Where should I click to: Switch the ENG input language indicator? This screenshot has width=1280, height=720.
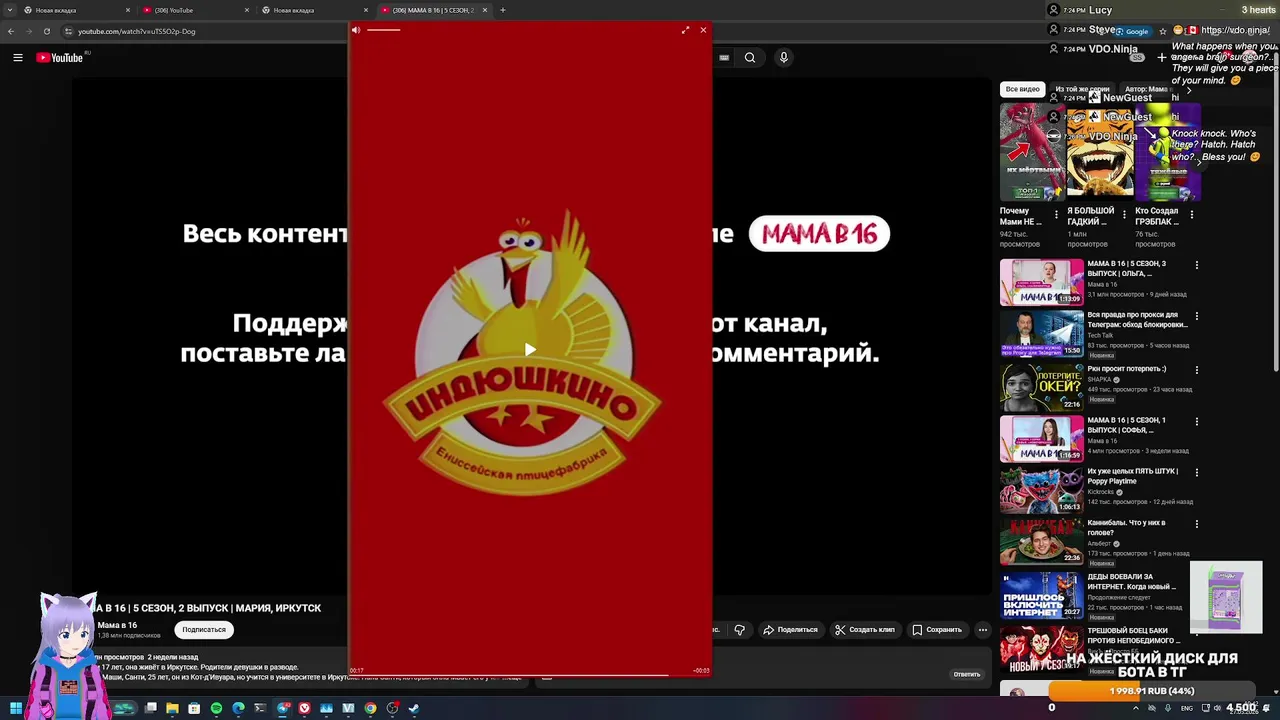(x=1186, y=708)
